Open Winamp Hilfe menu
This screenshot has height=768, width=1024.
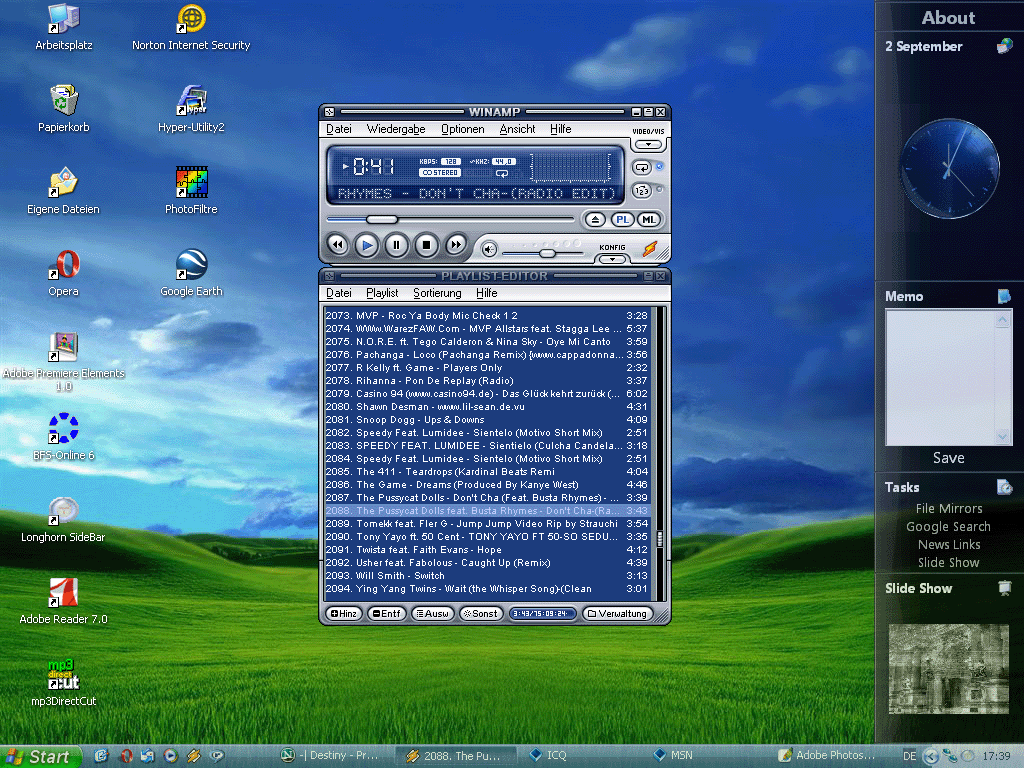coord(560,129)
